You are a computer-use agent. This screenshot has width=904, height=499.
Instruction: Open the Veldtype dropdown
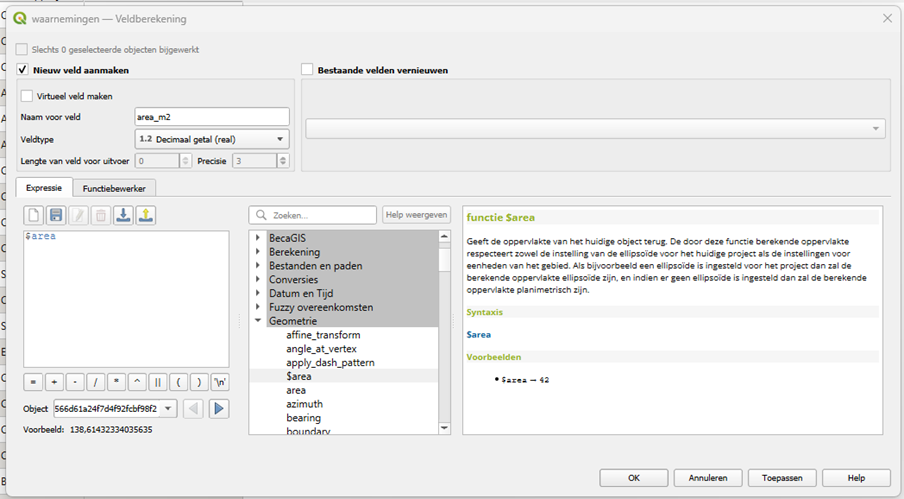tap(211, 139)
